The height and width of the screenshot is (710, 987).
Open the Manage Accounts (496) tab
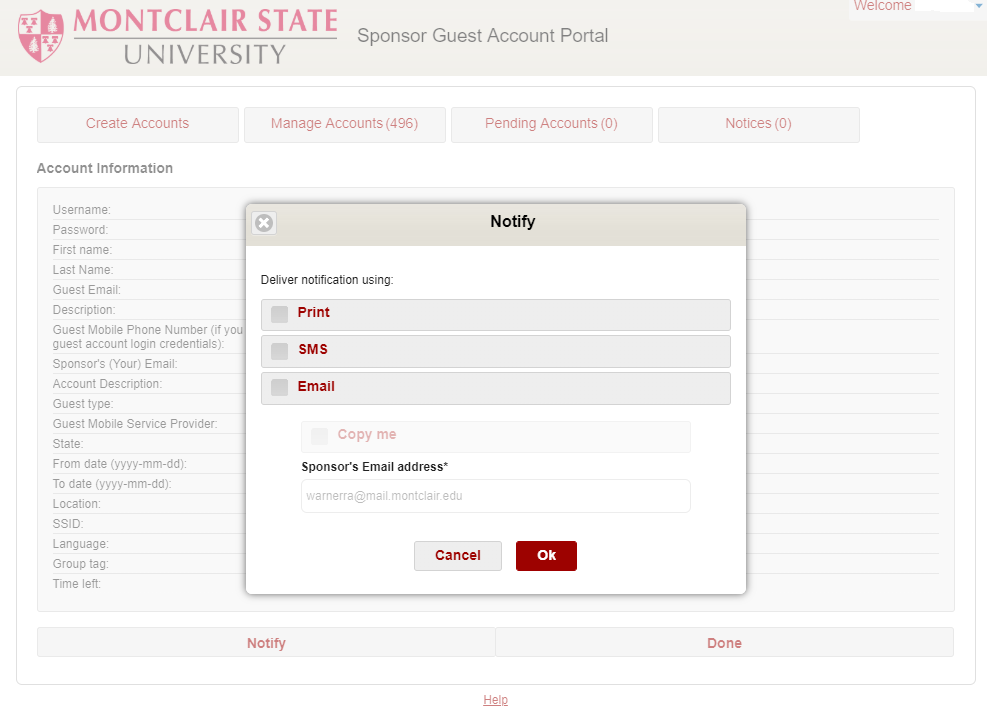(344, 124)
